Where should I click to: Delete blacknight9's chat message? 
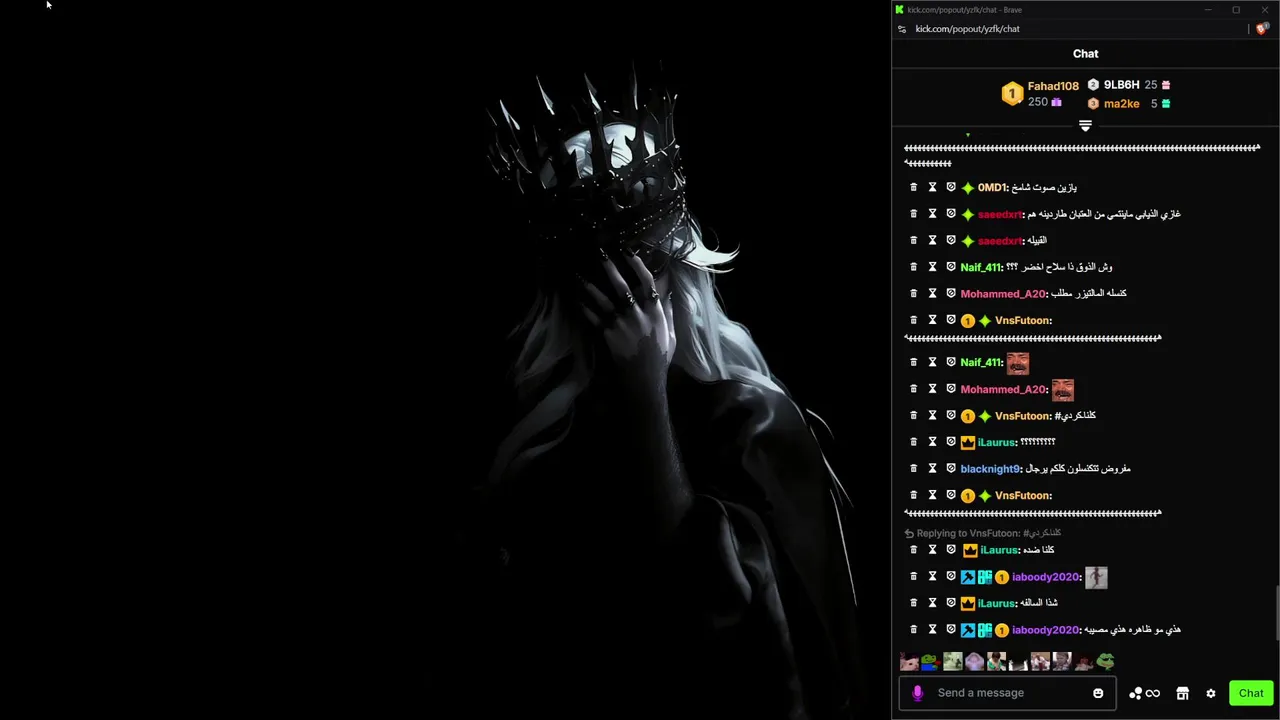pos(913,468)
